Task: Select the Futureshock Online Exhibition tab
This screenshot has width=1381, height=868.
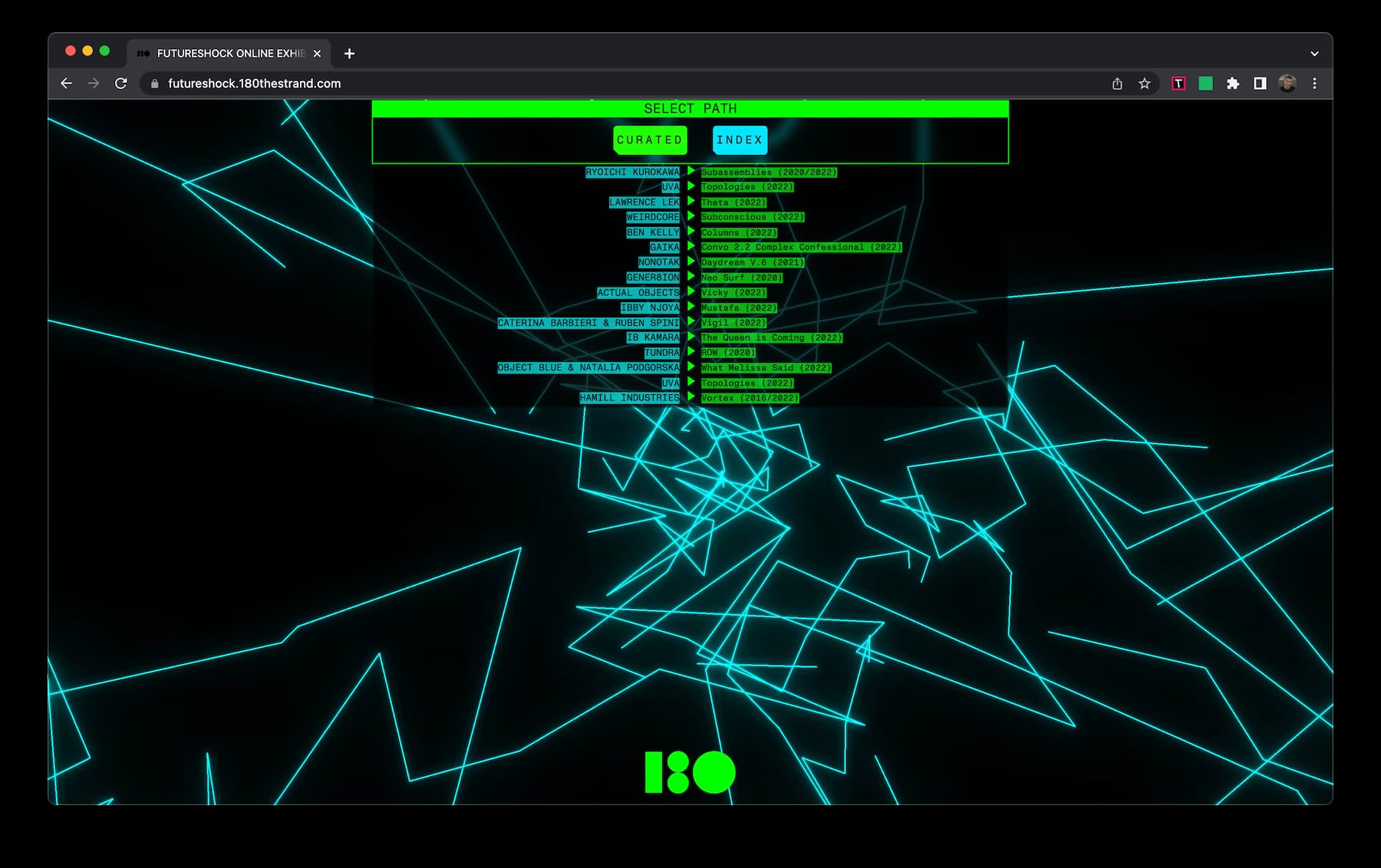Action: 229,54
